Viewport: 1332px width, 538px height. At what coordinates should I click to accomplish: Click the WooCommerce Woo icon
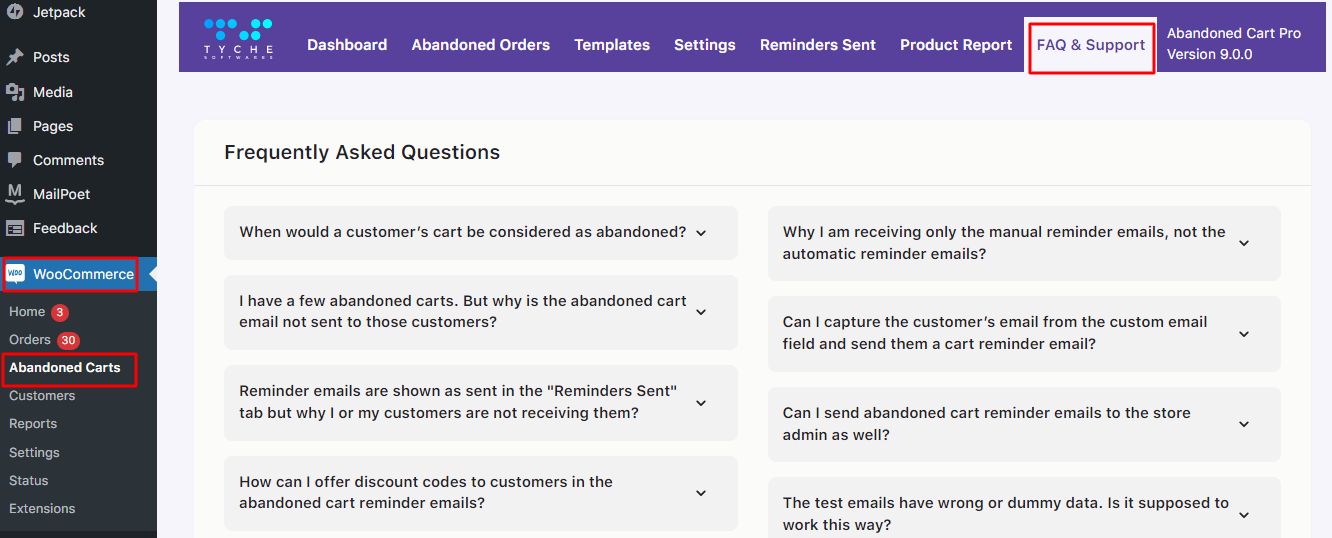[15, 274]
